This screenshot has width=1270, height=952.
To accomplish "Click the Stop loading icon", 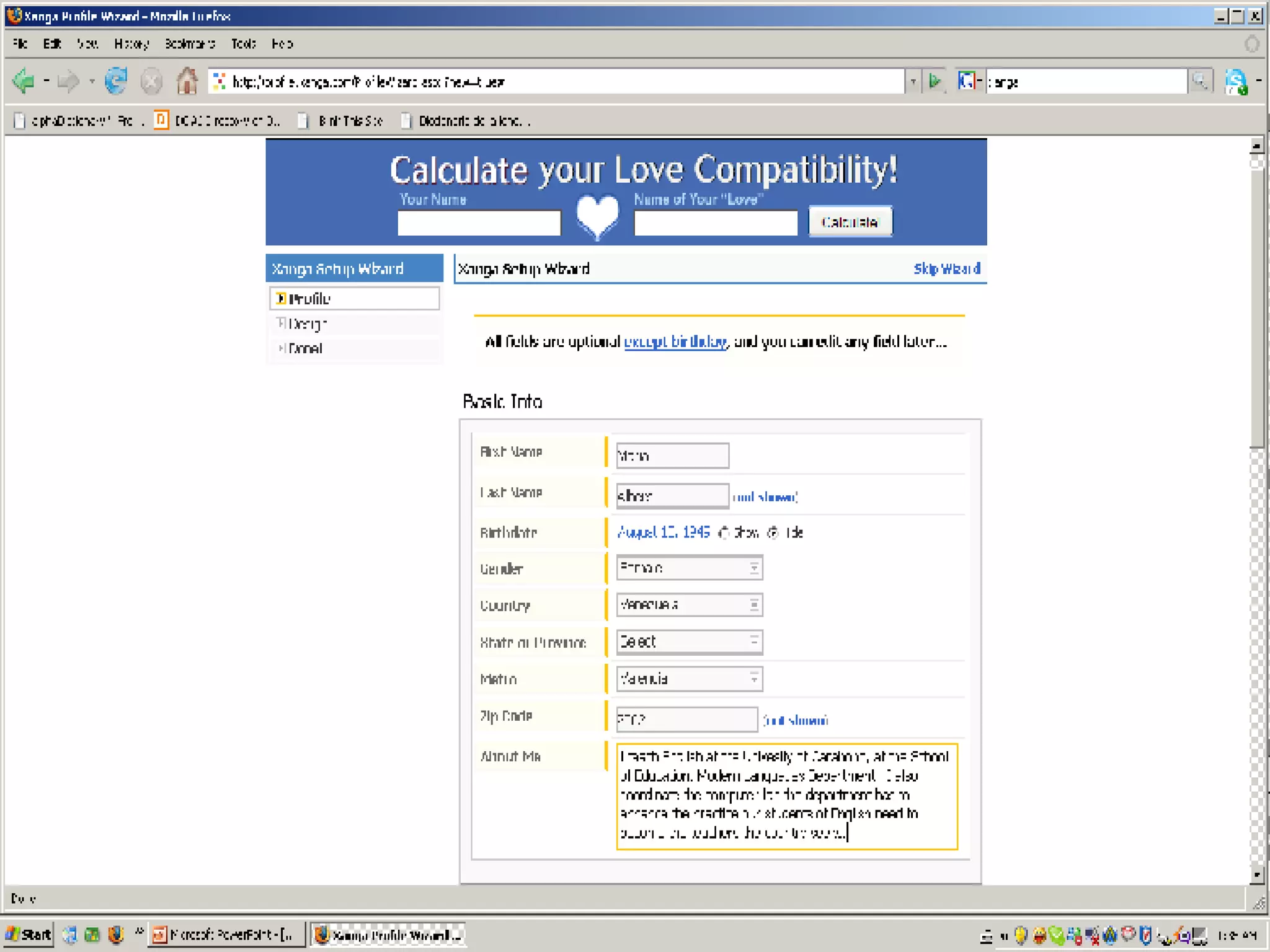I will [x=151, y=81].
